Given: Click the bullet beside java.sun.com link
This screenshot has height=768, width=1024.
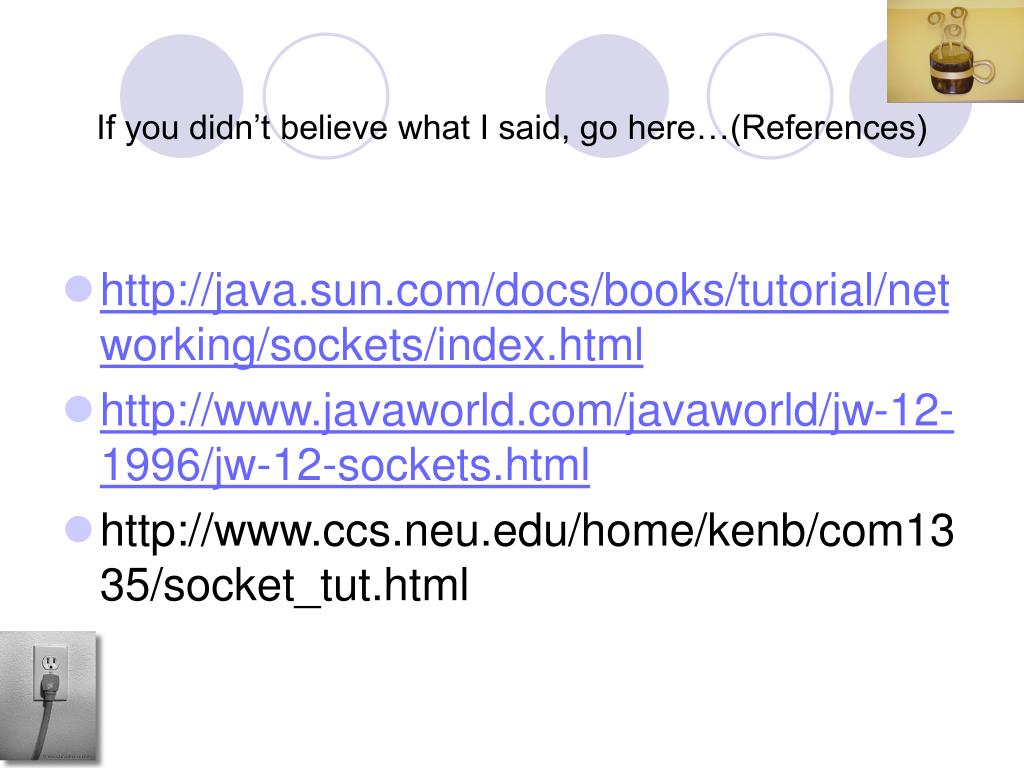Looking at the screenshot, I should [x=79, y=289].
